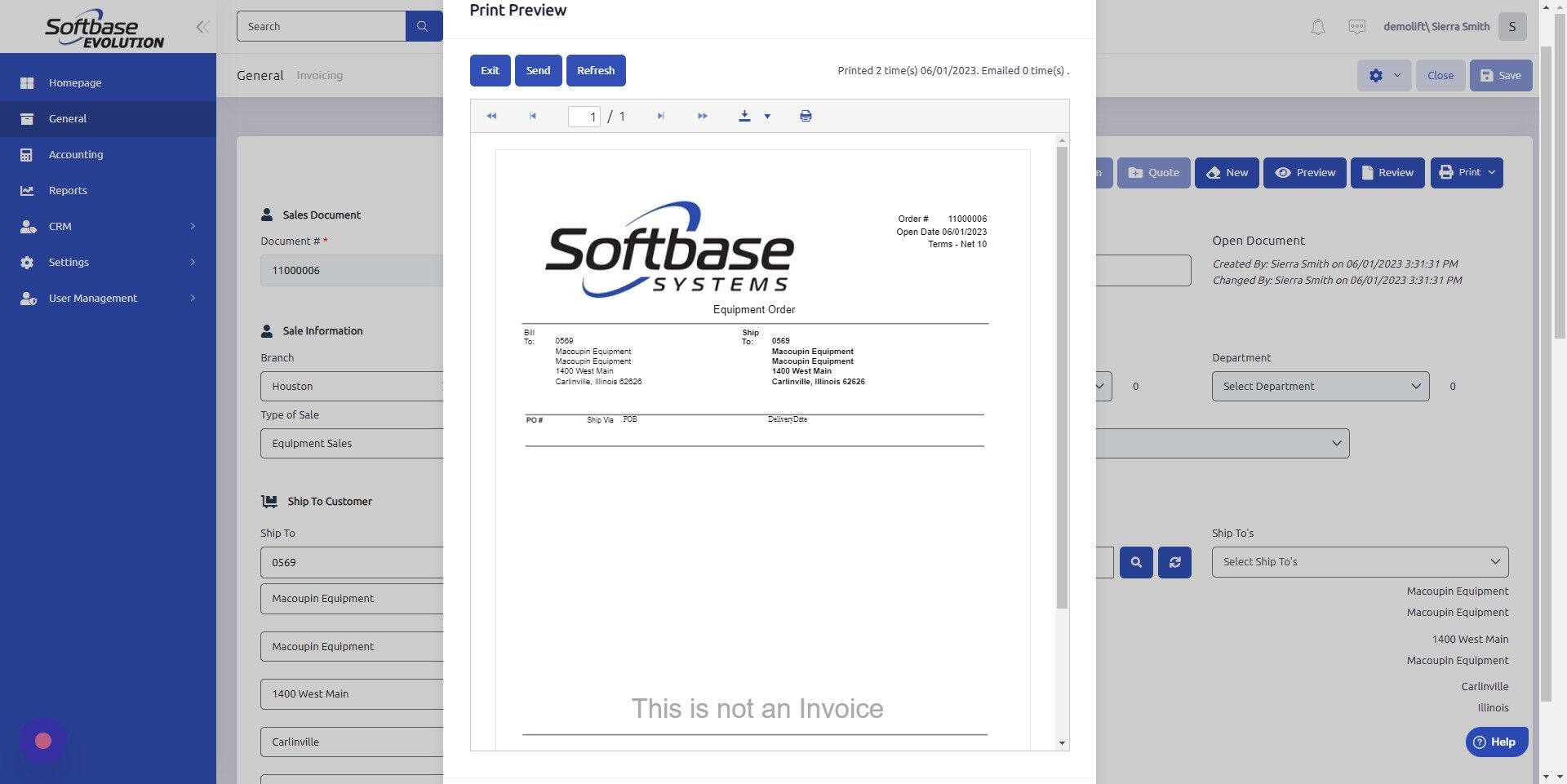Collapse the sidebar with double-chevron icon
The image size is (1567, 784).
(x=202, y=27)
